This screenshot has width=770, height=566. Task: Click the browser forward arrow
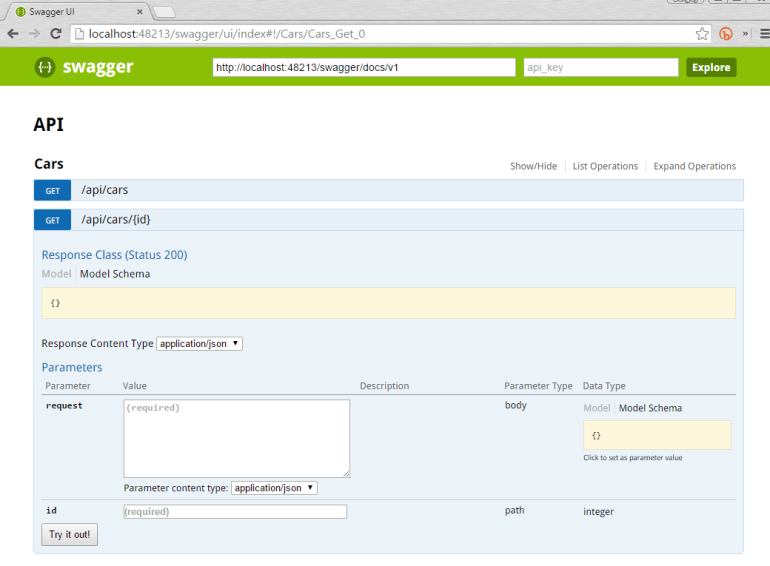click(x=35, y=33)
